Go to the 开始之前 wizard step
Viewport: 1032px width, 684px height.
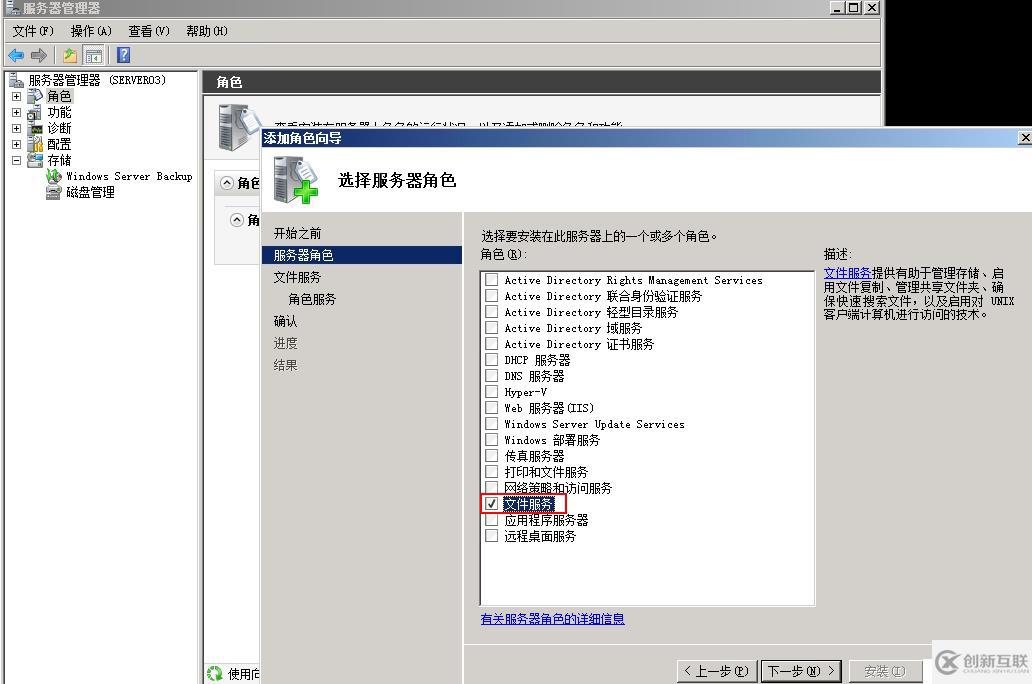point(297,233)
